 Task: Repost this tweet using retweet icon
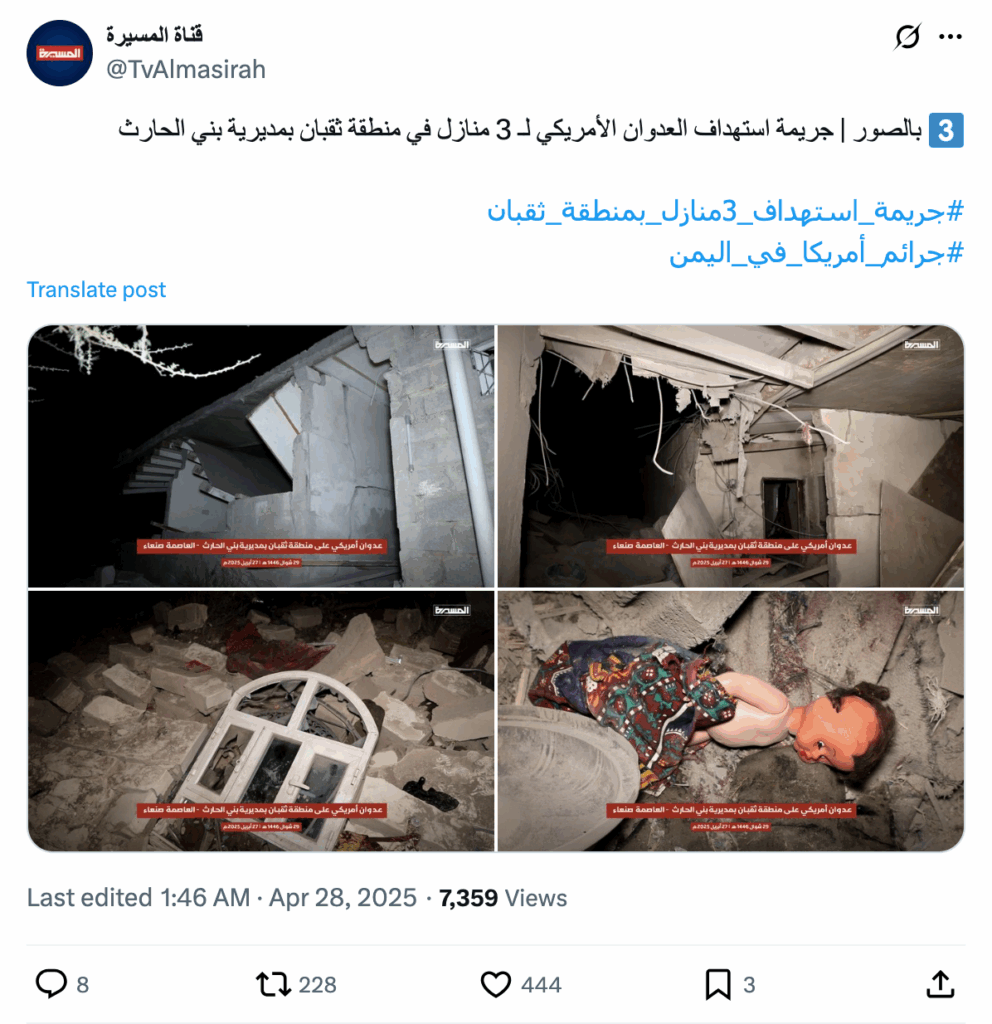pos(273,984)
